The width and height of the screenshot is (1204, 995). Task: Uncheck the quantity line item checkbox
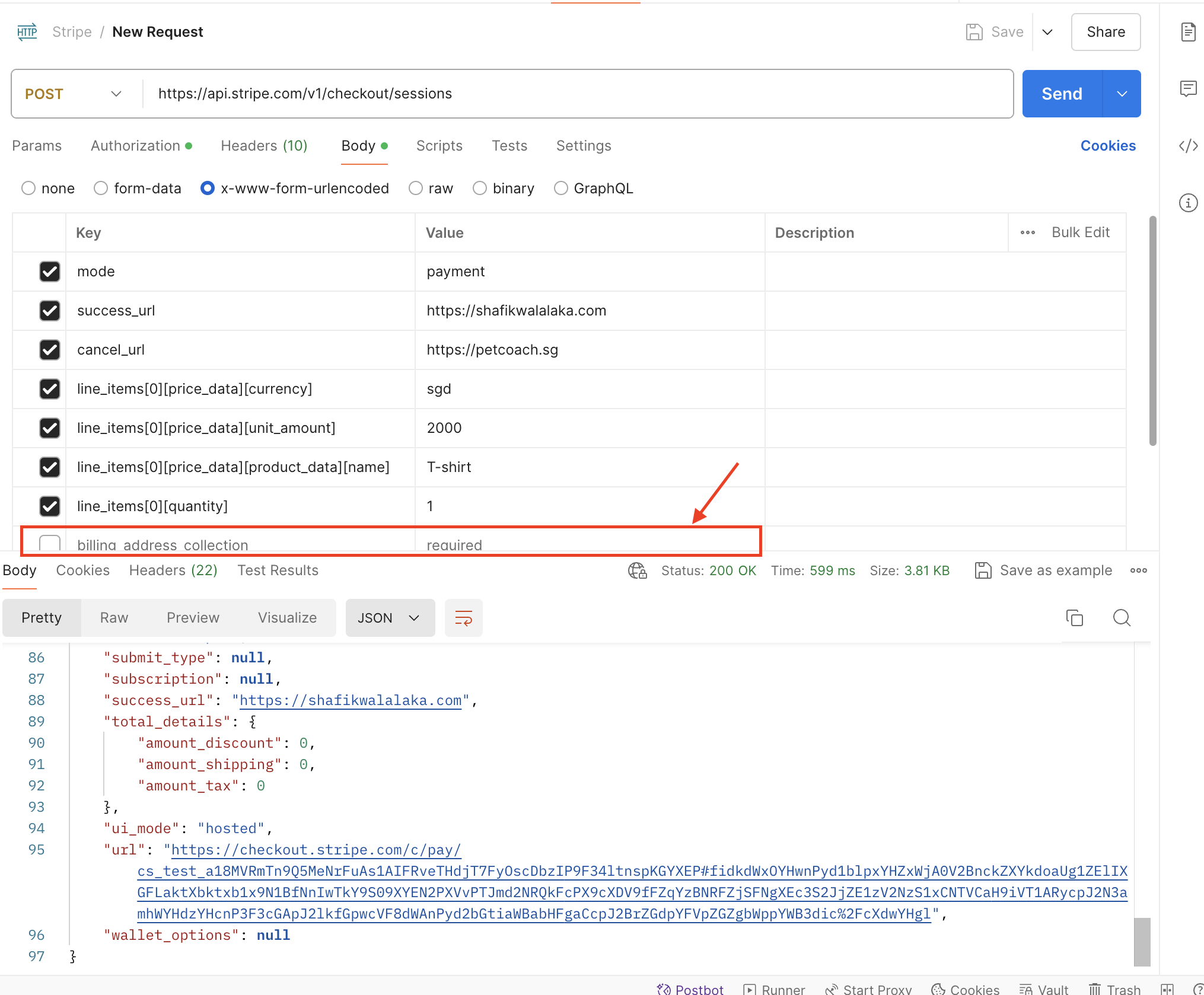coord(50,506)
